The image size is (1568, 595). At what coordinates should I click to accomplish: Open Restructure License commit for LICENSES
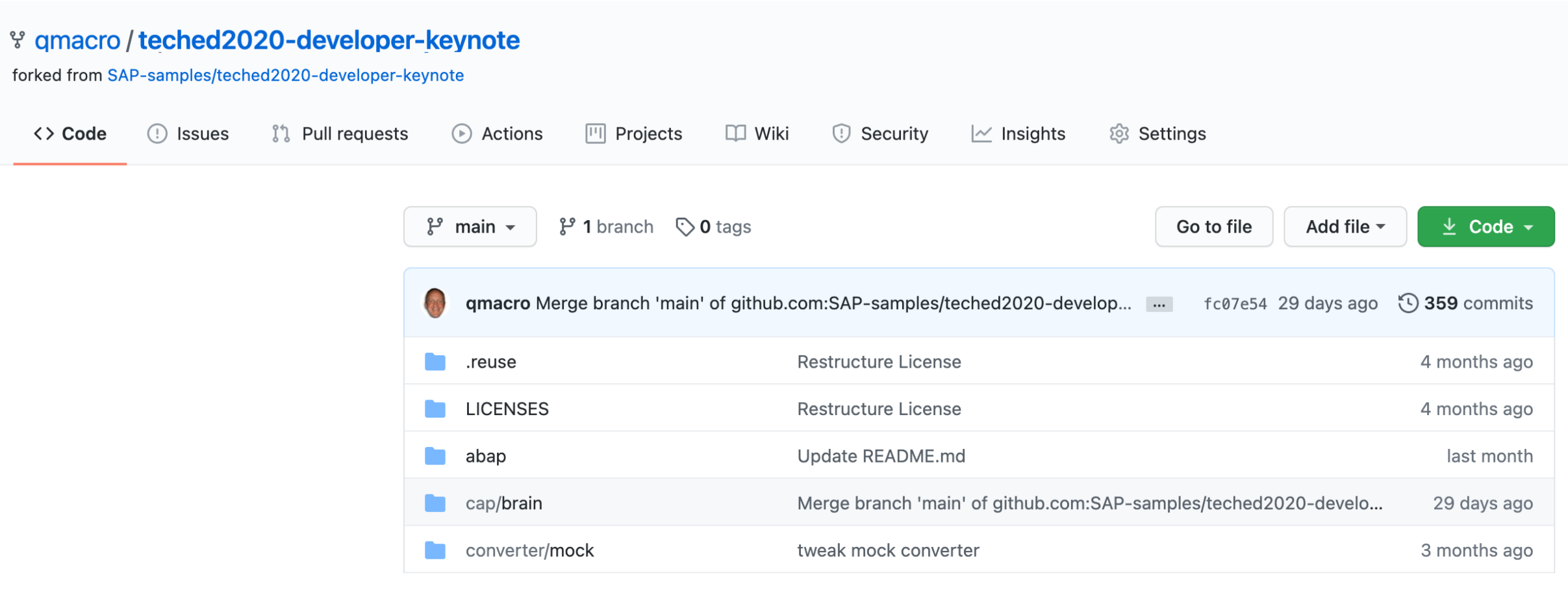click(x=879, y=409)
